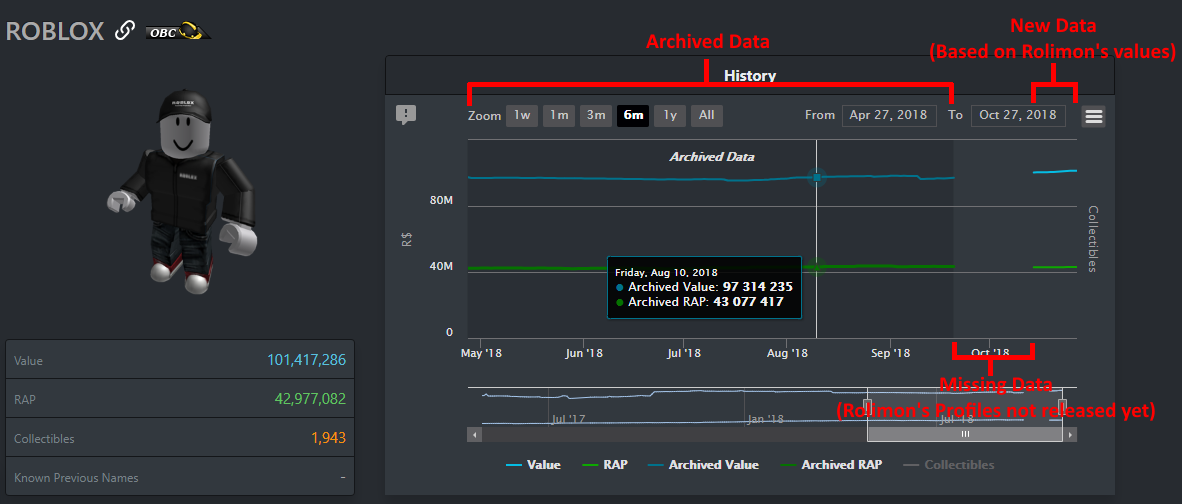Click the comment alert icon beside Zoom
Image resolution: width=1182 pixels, height=504 pixels.
(x=406, y=115)
